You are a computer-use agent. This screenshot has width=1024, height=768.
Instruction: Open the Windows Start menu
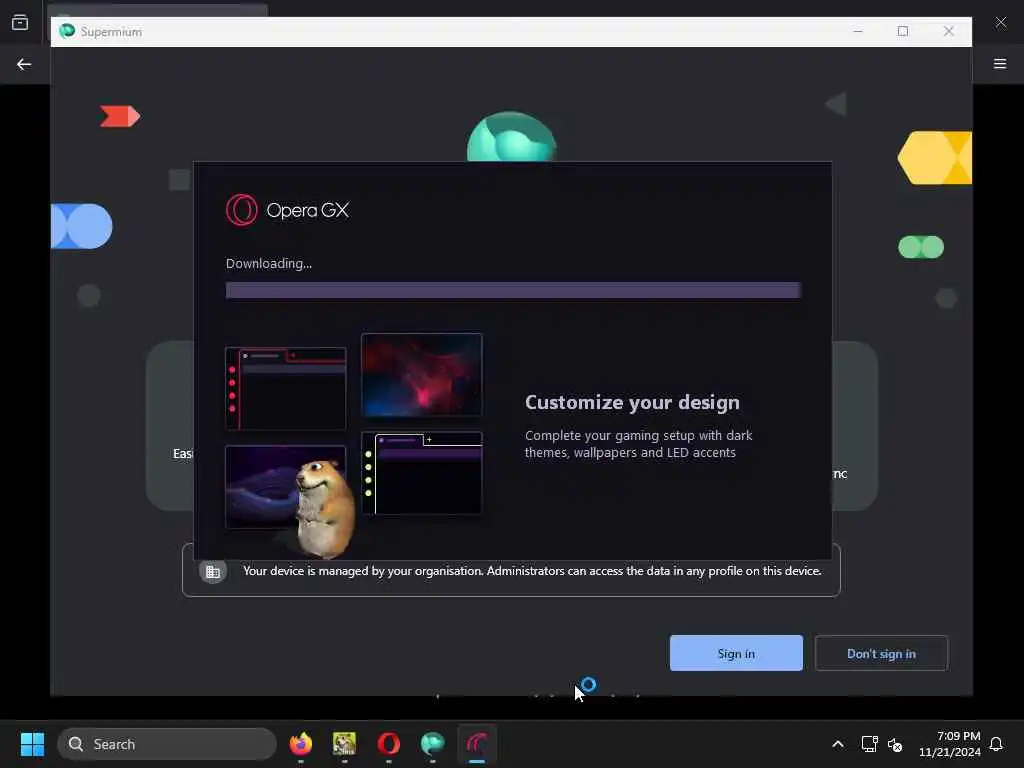pos(32,744)
